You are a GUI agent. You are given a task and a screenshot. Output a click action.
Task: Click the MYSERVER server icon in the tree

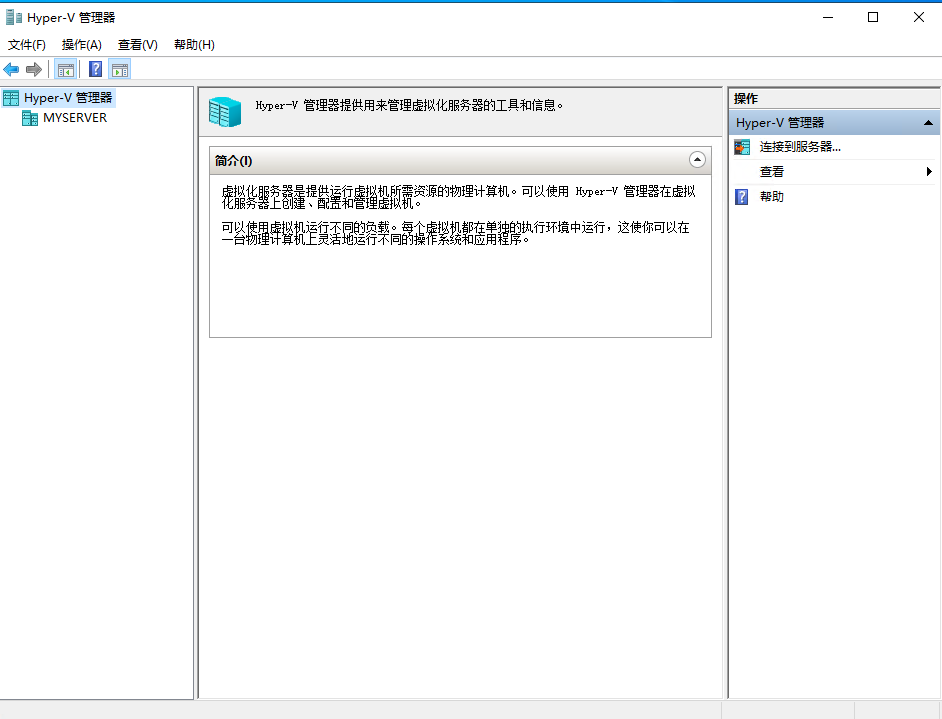[30, 118]
